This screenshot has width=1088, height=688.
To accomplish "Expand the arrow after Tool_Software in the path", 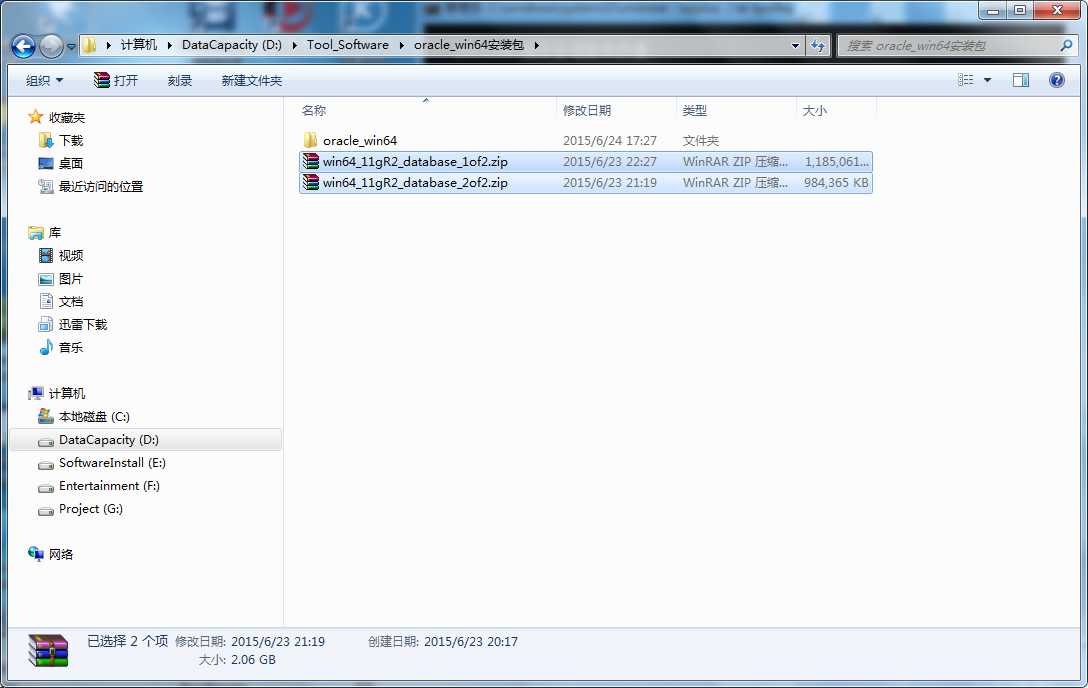I will (x=401, y=45).
